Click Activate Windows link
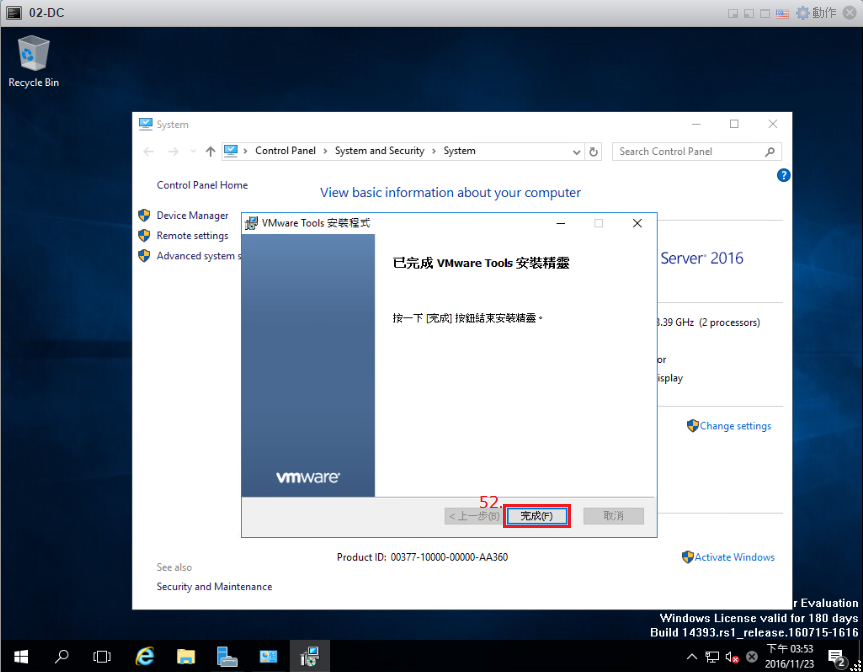 click(x=734, y=557)
